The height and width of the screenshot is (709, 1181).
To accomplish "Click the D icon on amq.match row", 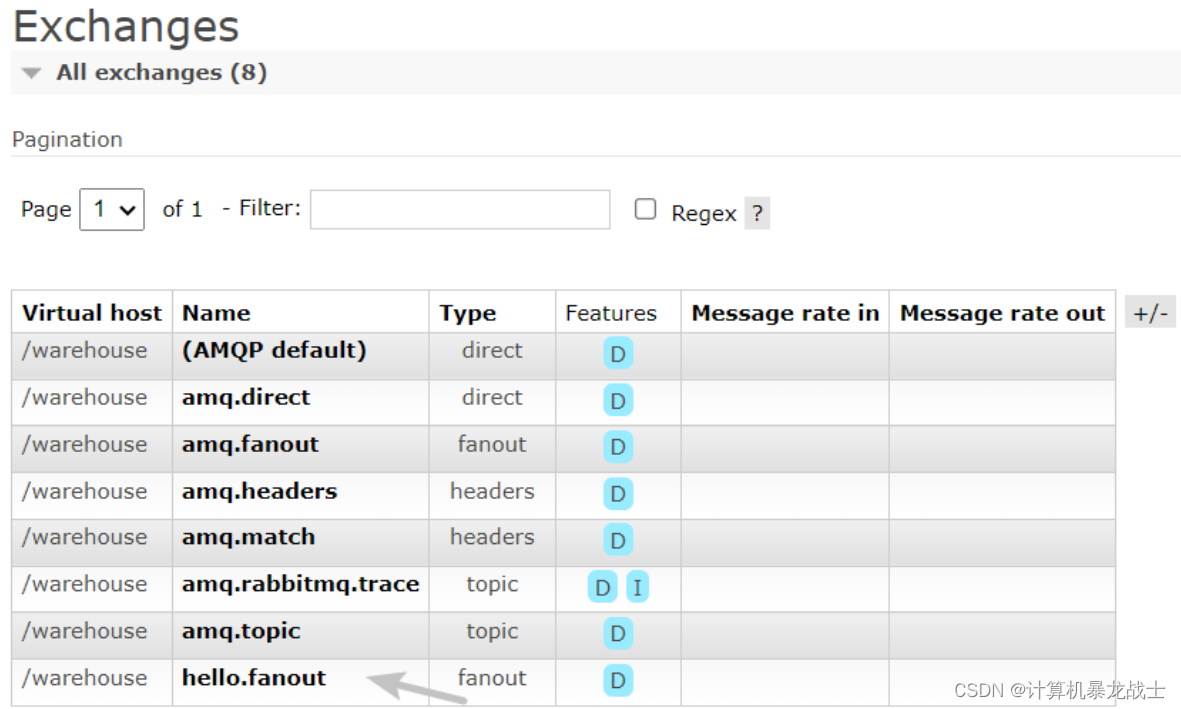I will click(617, 540).
